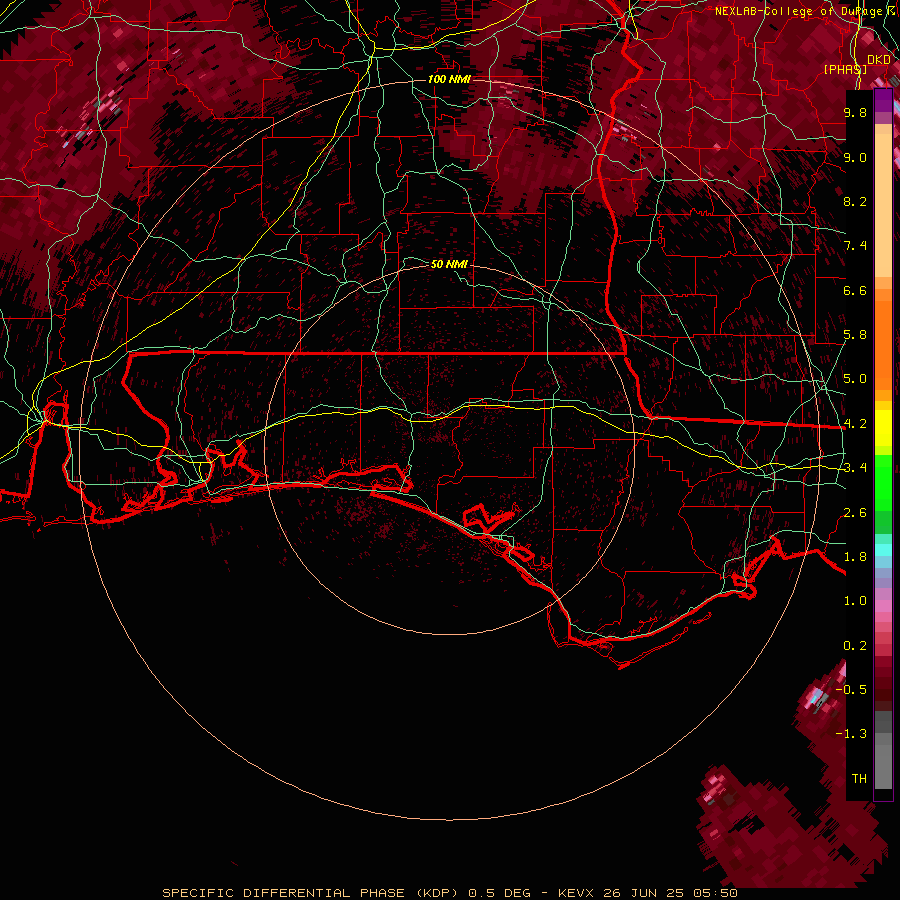
Task: Click "SPECIFIC DIFFERENTIAL PHASE (KDP)" caption text
Action: 310,893
